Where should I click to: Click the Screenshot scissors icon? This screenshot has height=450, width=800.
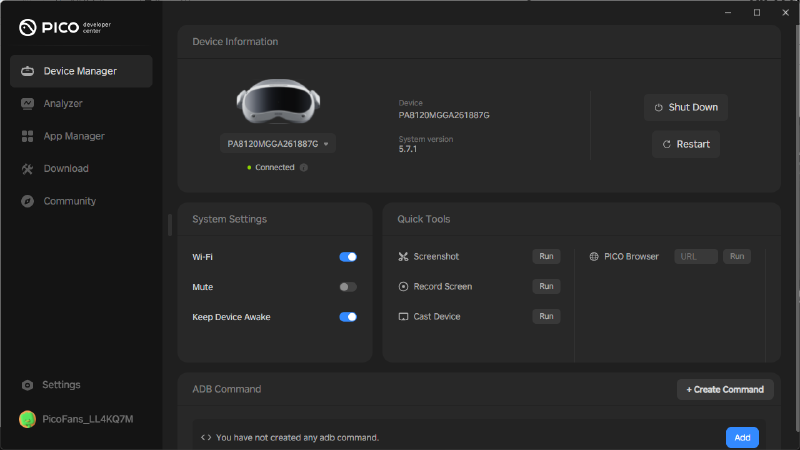tap(403, 257)
